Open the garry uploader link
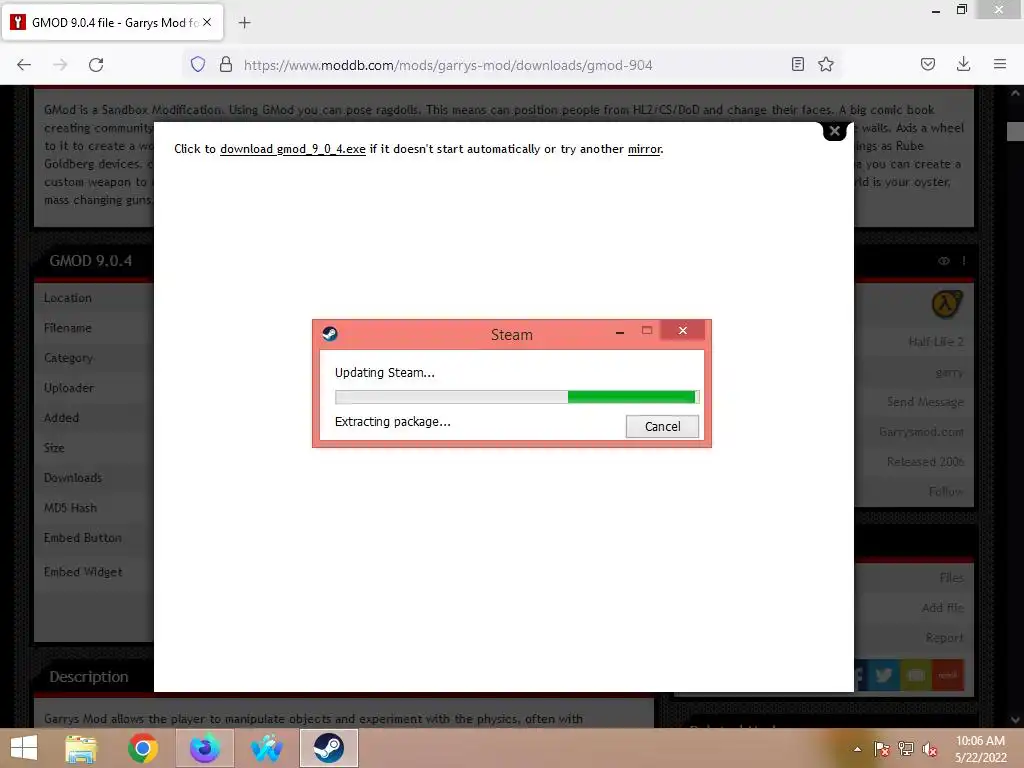Viewport: 1024px width, 768px height. pos(949,372)
